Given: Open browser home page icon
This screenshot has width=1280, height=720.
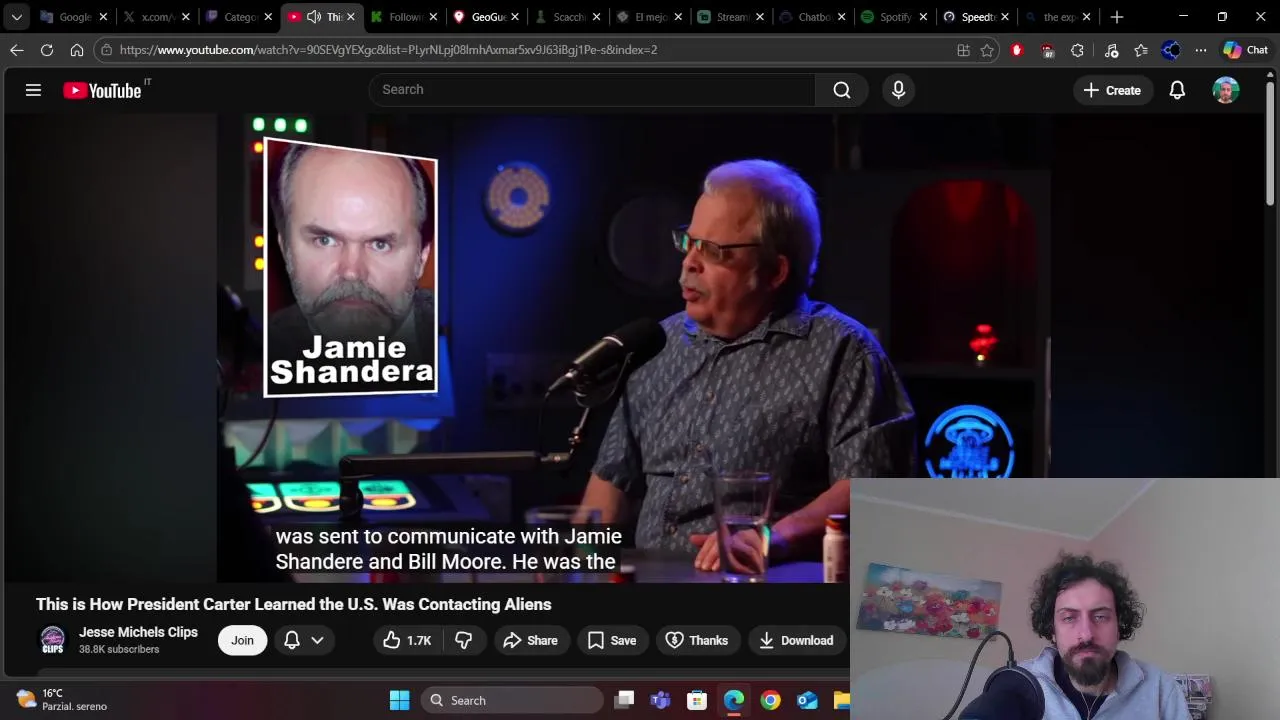Looking at the screenshot, I should coord(77,50).
